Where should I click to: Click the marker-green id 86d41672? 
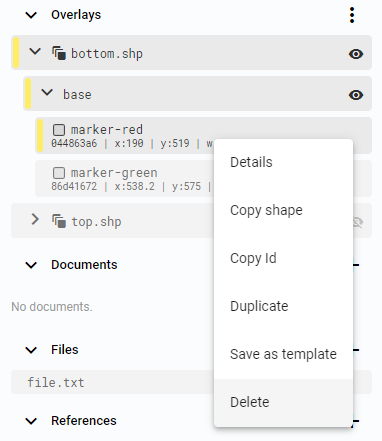point(74,186)
